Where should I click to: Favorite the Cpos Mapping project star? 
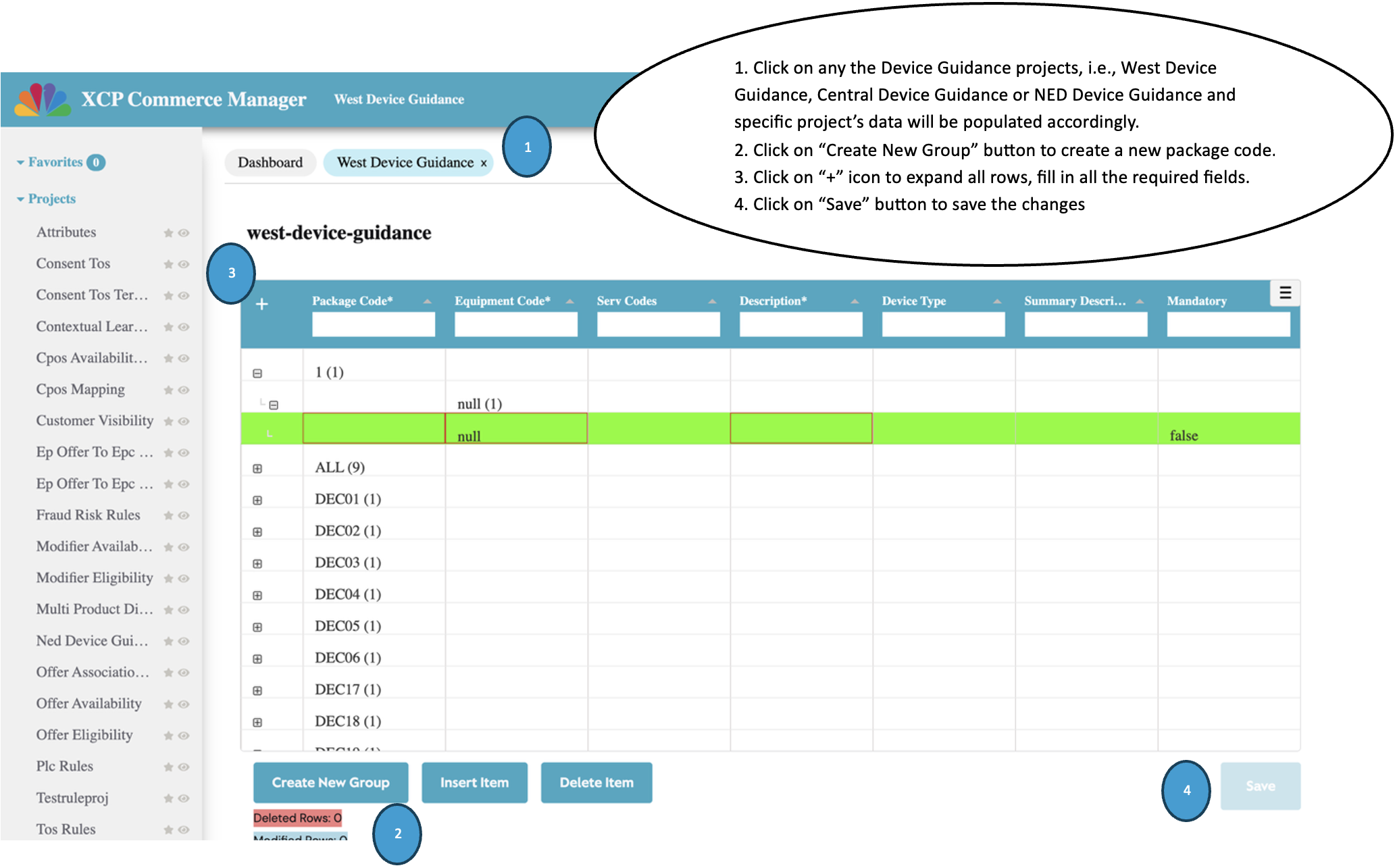point(168,390)
